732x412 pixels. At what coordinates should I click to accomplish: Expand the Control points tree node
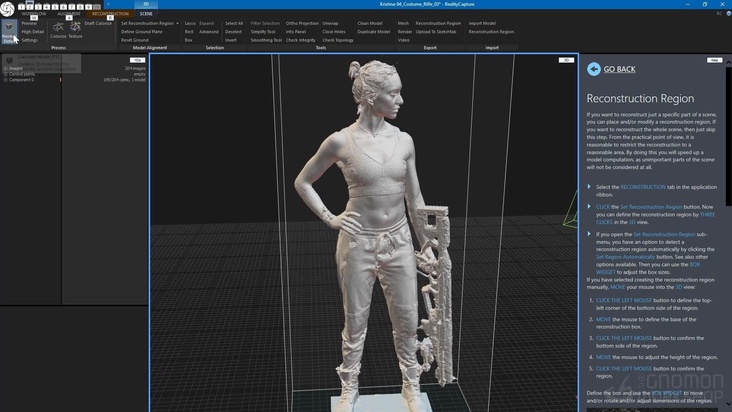point(6,74)
